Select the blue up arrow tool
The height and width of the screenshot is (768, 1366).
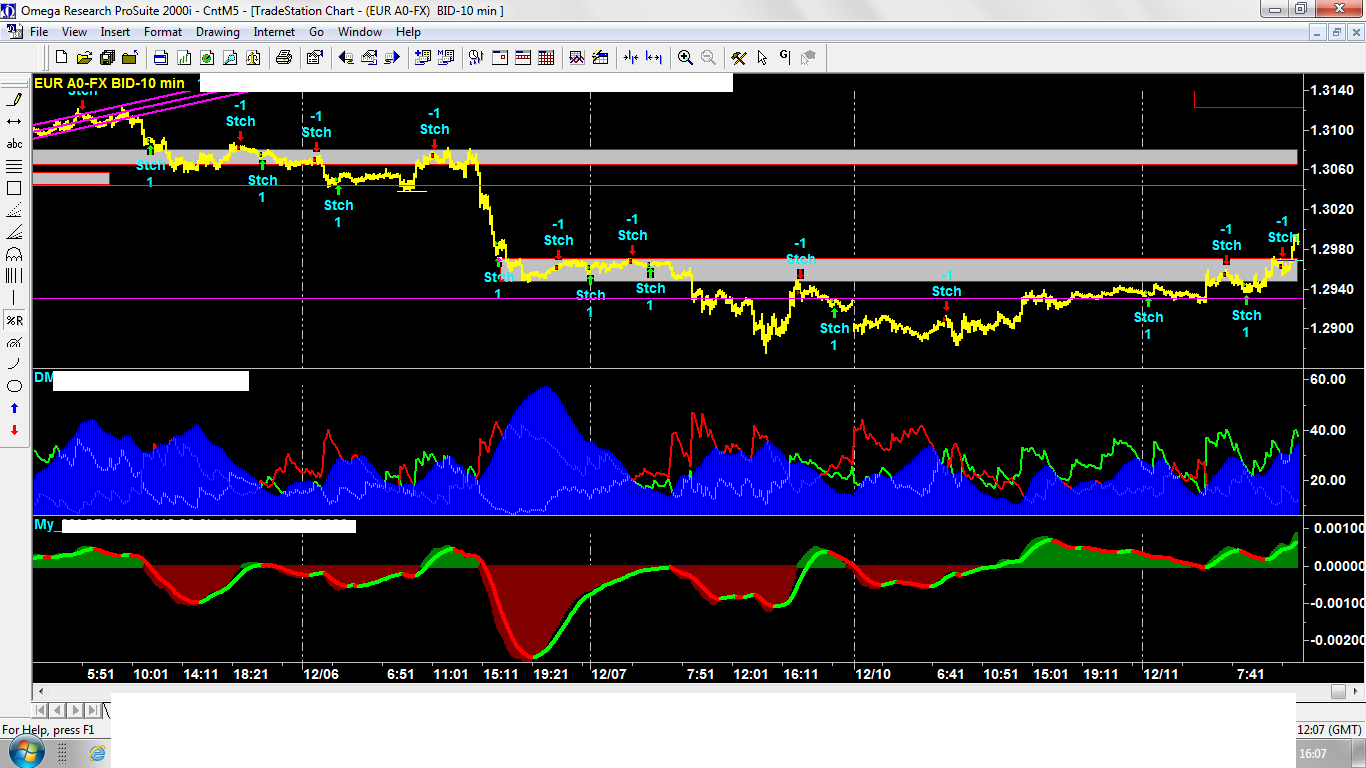(x=14, y=408)
